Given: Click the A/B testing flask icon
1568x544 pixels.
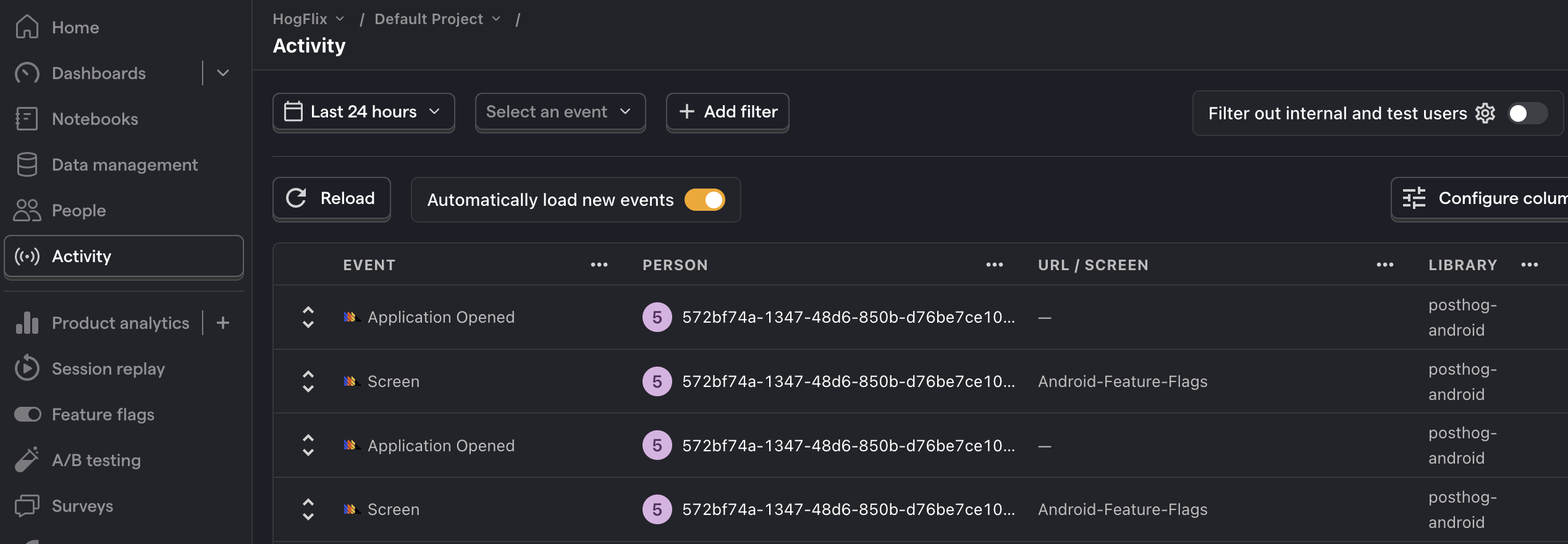Looking at the screenshot, I should pyautogui.click(x=27, y=460).
